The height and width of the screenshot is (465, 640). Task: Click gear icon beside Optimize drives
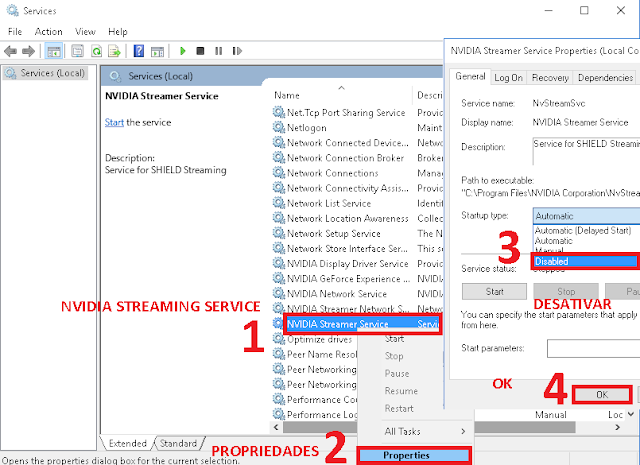[279, 339]
